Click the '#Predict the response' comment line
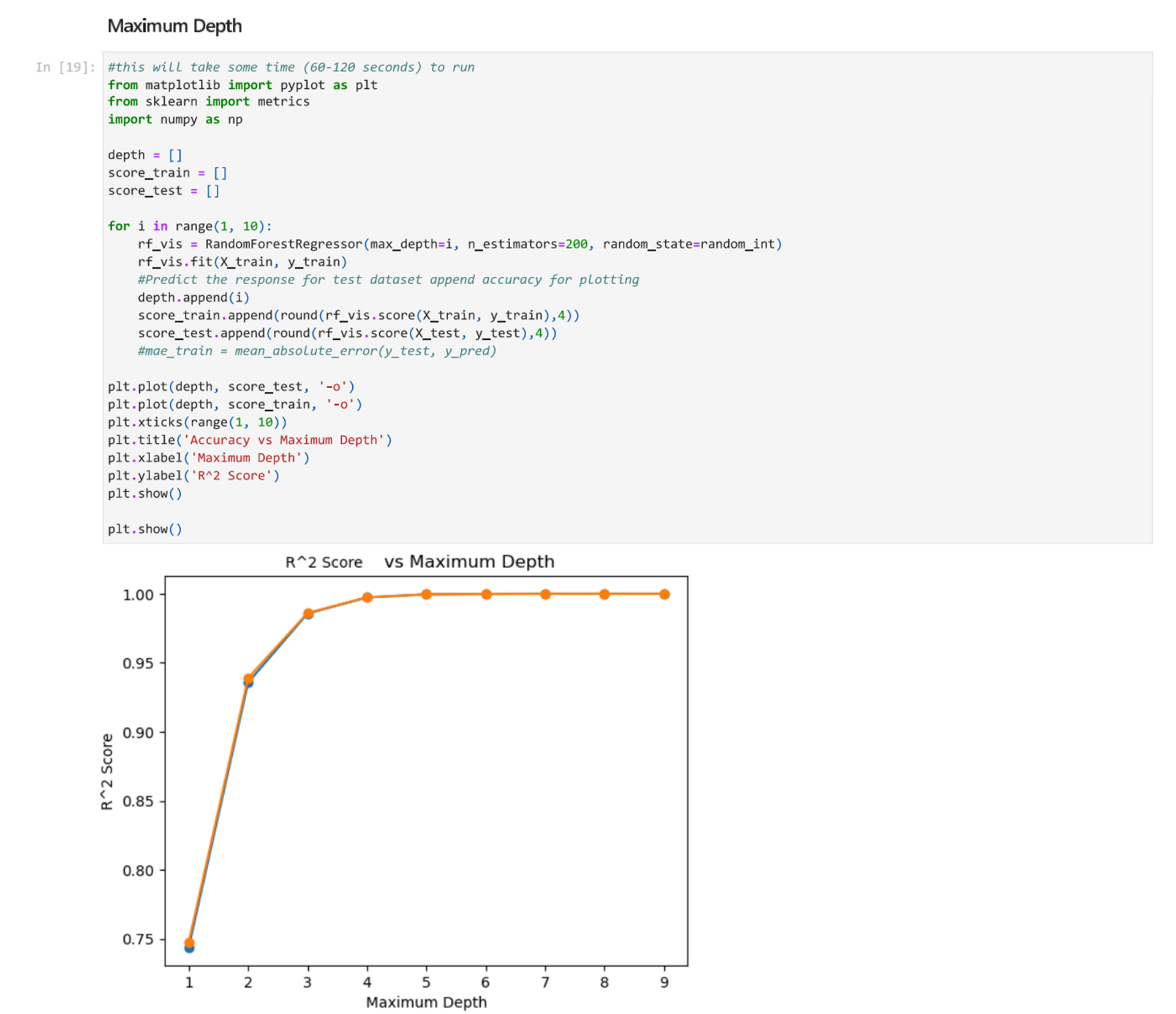Viewport: 1176px width, 1014px height. (x=388, y=279)
